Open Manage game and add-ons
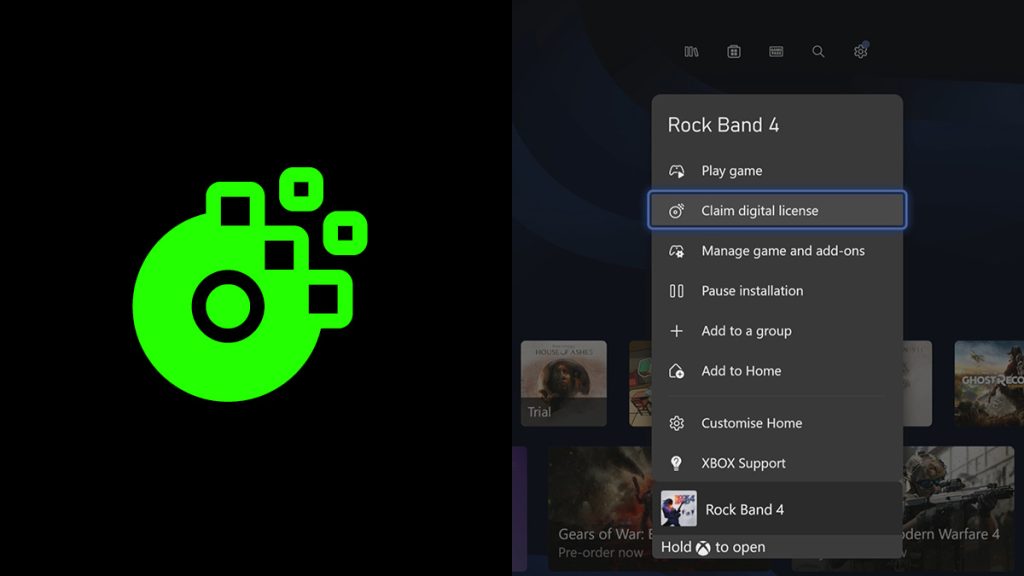This screenshot has height=576, width=1024. coord(777,251)
